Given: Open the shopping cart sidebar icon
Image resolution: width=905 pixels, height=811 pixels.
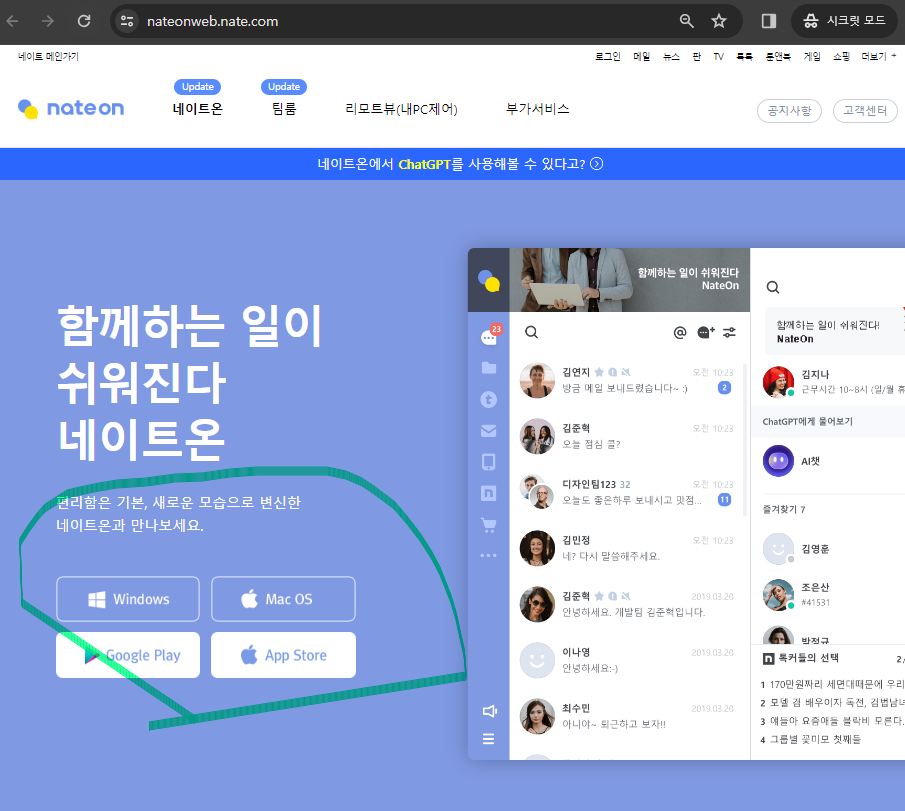Looking at the screenshot, I should pos(489,524).
